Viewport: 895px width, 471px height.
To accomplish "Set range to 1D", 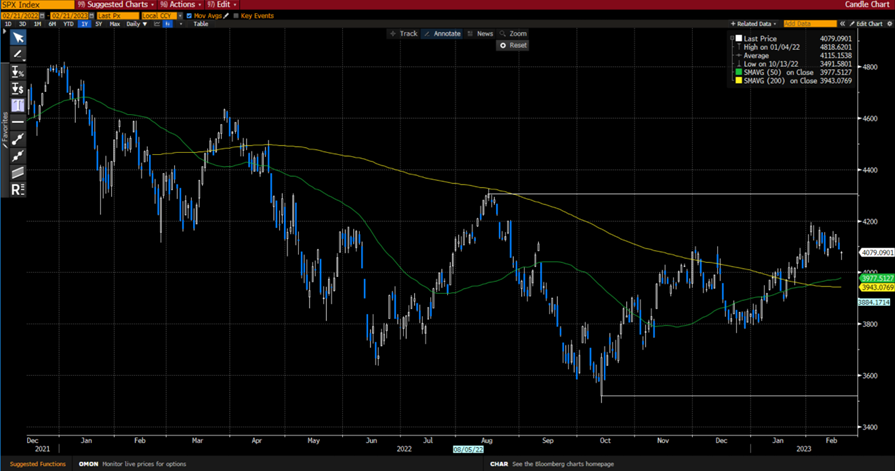I will click(8, 24).
